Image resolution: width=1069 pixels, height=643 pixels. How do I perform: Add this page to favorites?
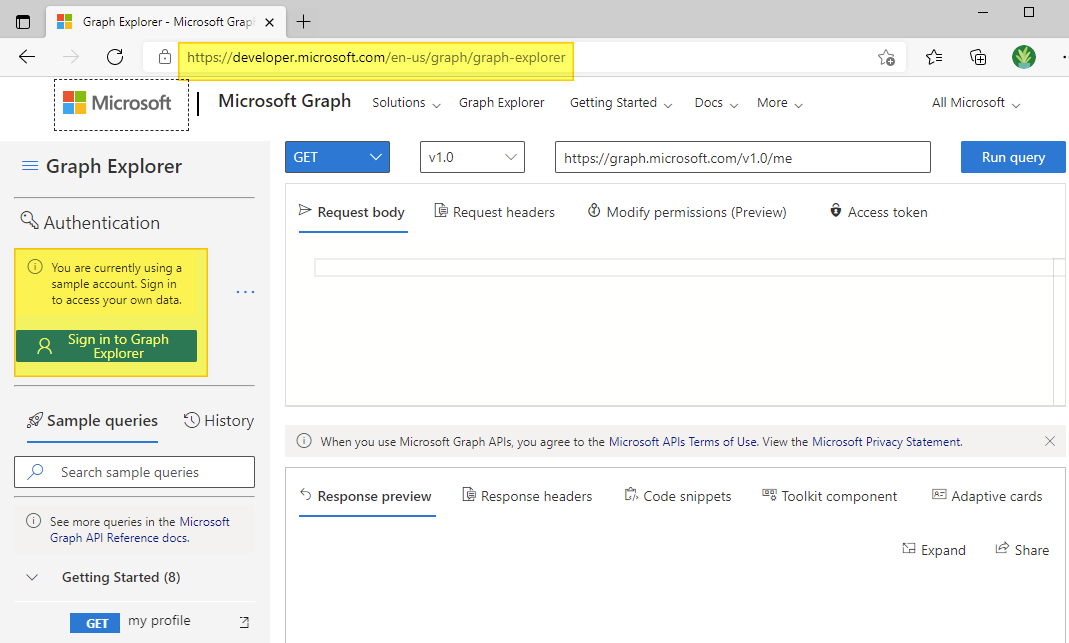pos(886,58)
